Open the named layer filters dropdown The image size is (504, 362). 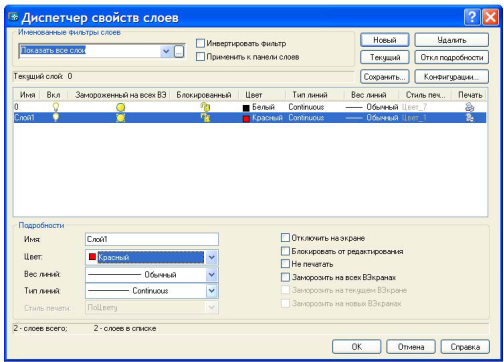(x=166, y=51)
